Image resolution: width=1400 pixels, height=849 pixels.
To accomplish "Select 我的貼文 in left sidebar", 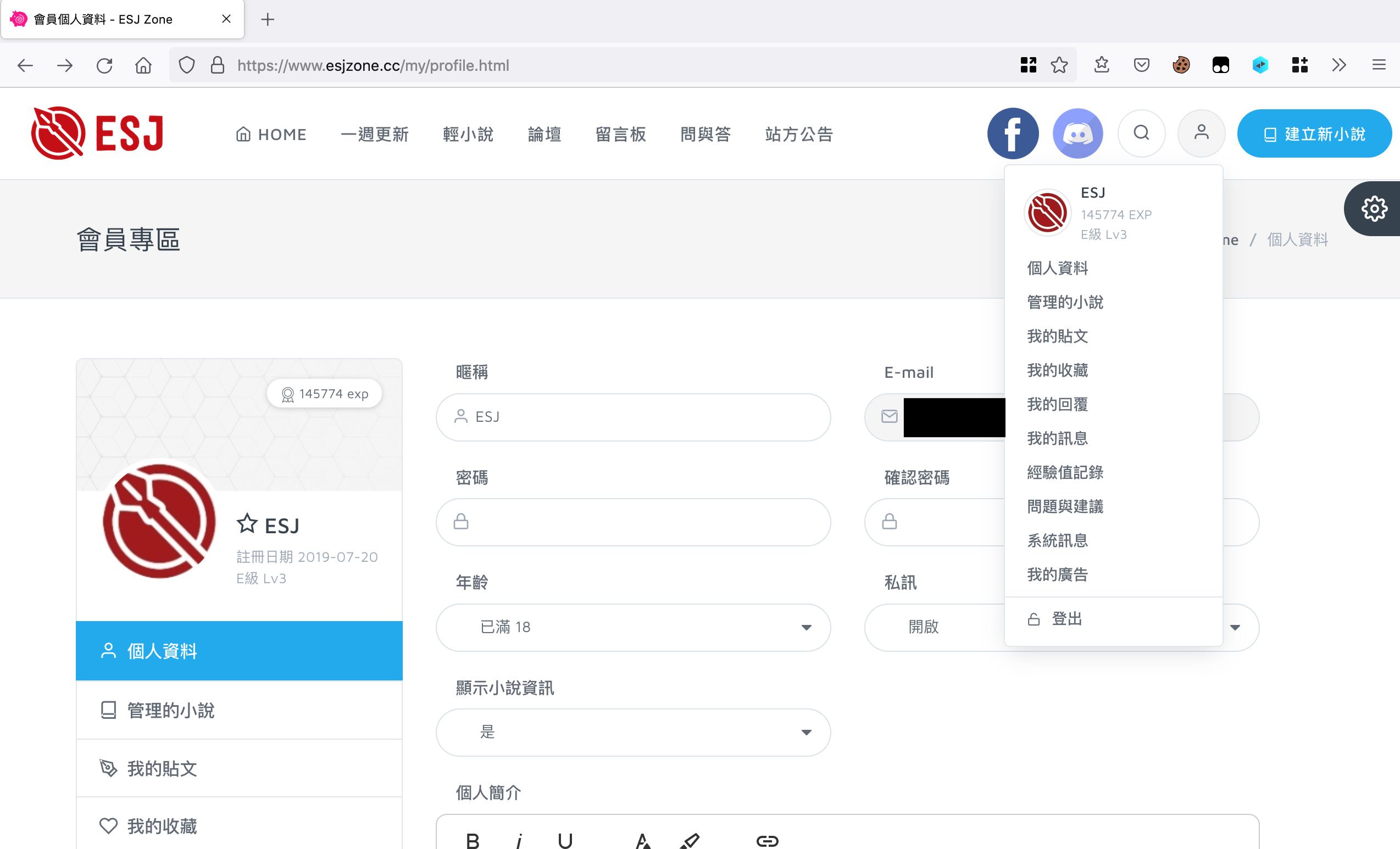I will [239, 768].
